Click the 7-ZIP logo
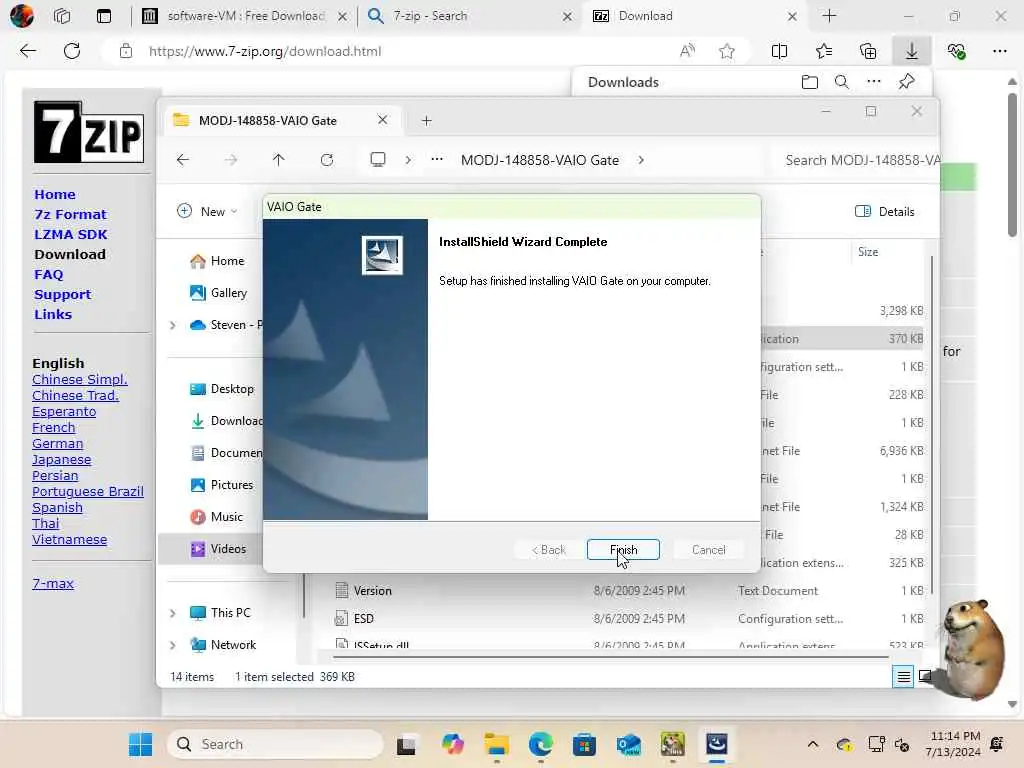Screen dimensions: 1024x768 (x=89, y=133)
